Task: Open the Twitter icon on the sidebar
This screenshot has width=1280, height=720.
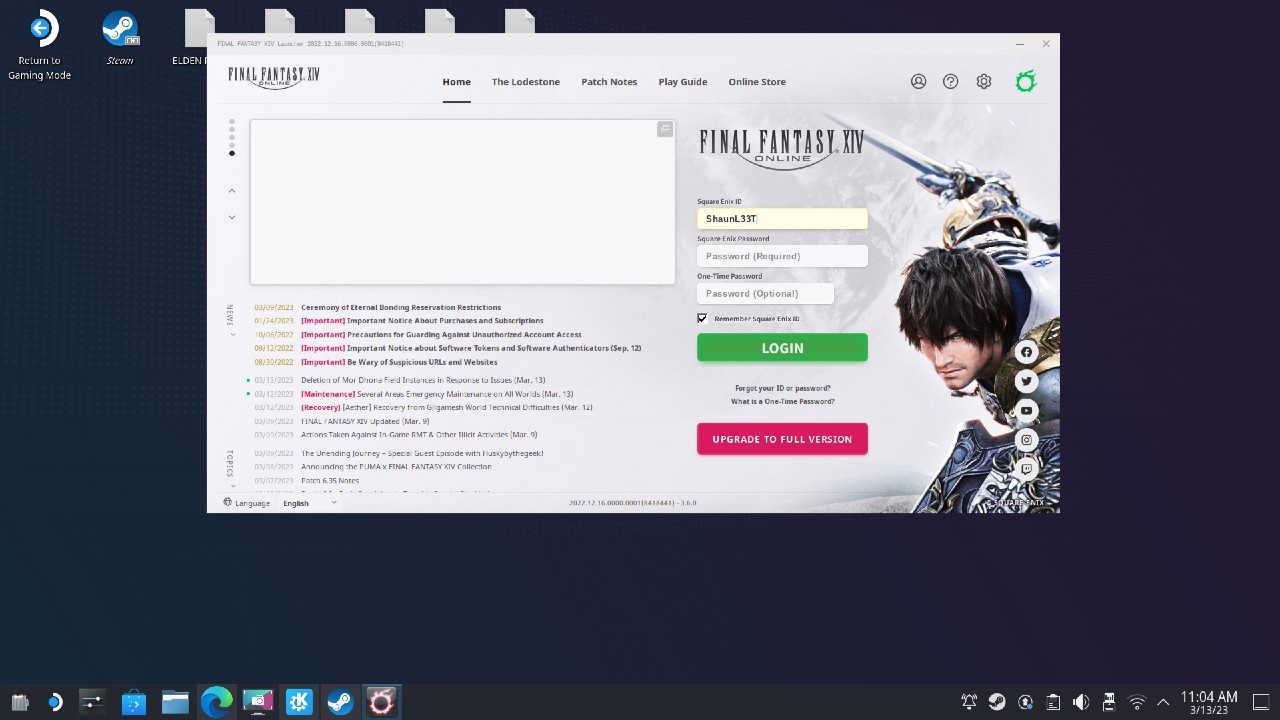Action: click(1026, 381)
